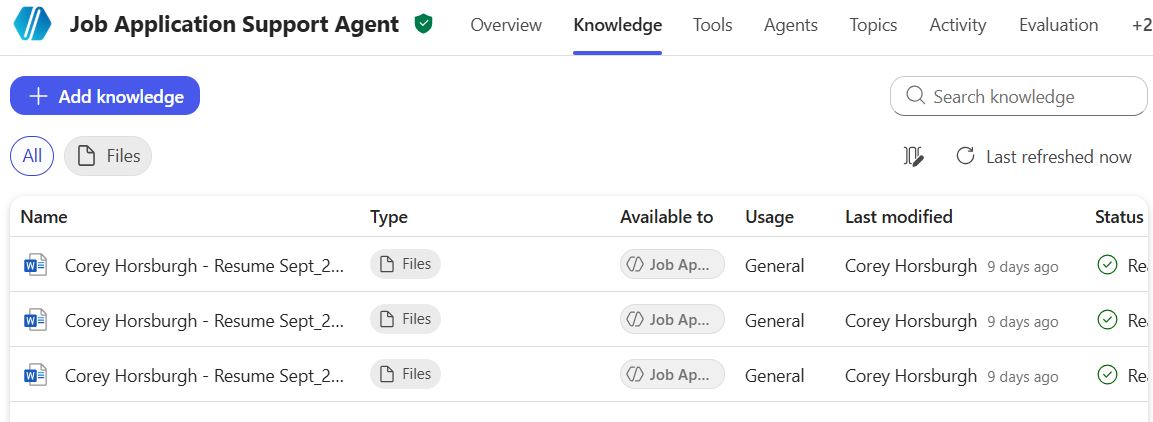
Task: Open the top row Corey Horsburgh resume file
Action: click(204, 265)
